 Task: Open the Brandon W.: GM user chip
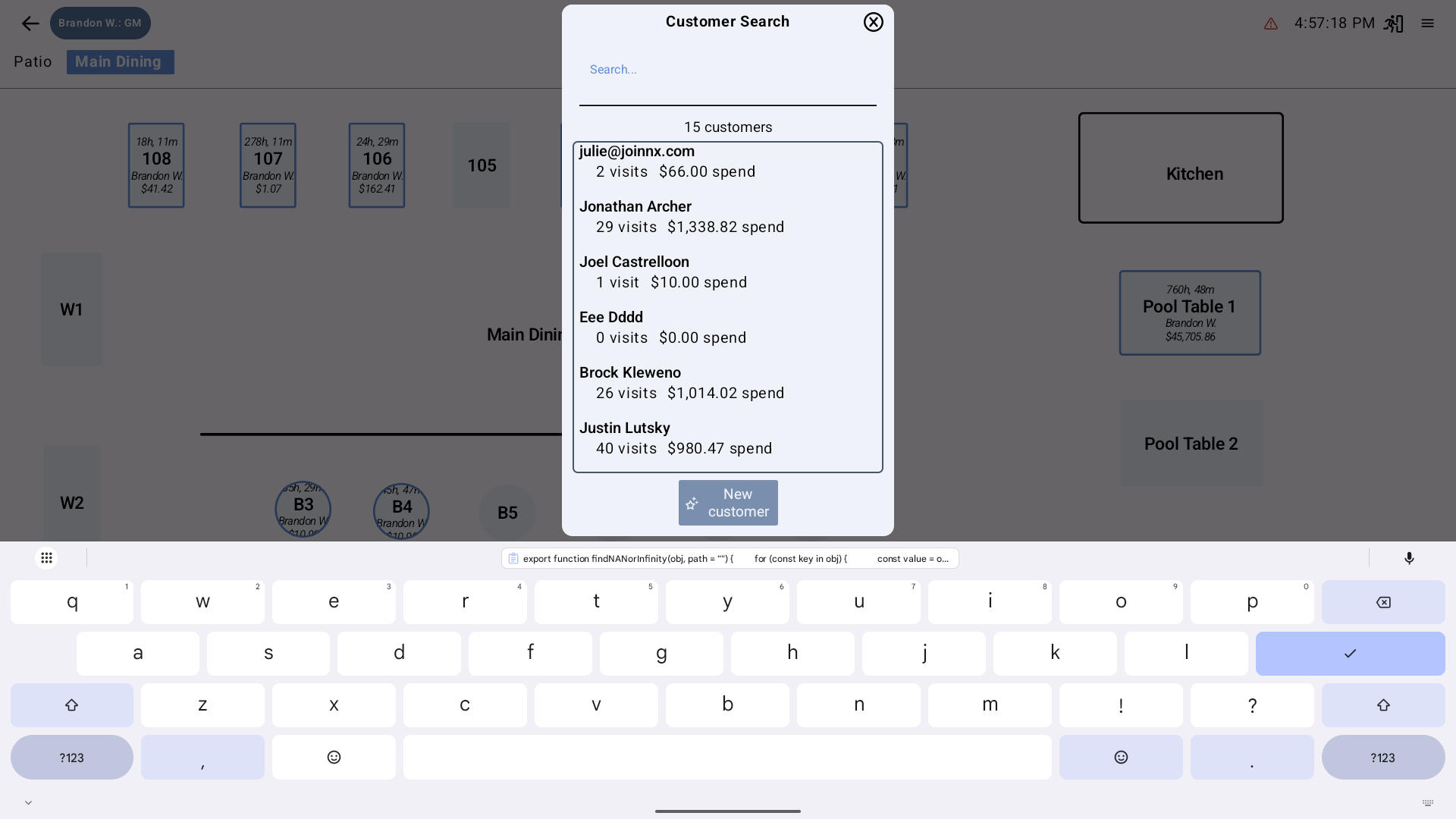point(100,24)
